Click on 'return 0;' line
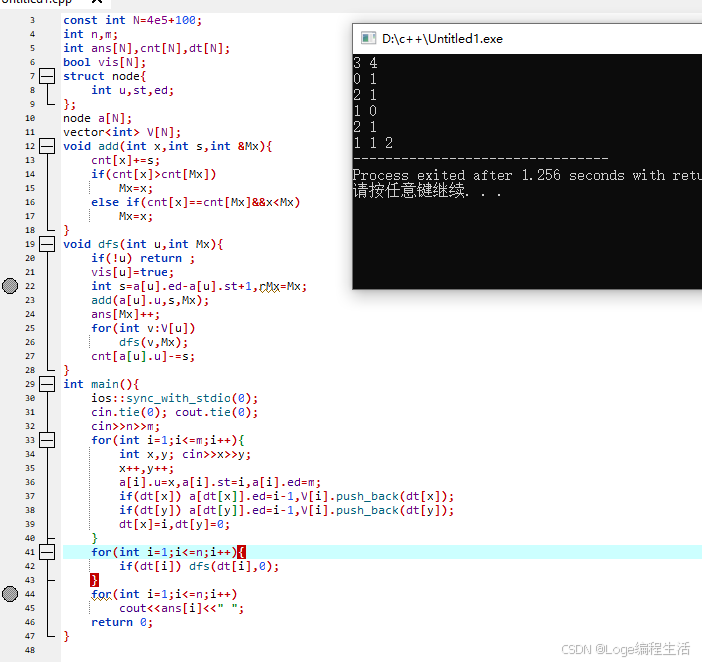Viewport: 702px width, 662px height. [x=122, y=622]
